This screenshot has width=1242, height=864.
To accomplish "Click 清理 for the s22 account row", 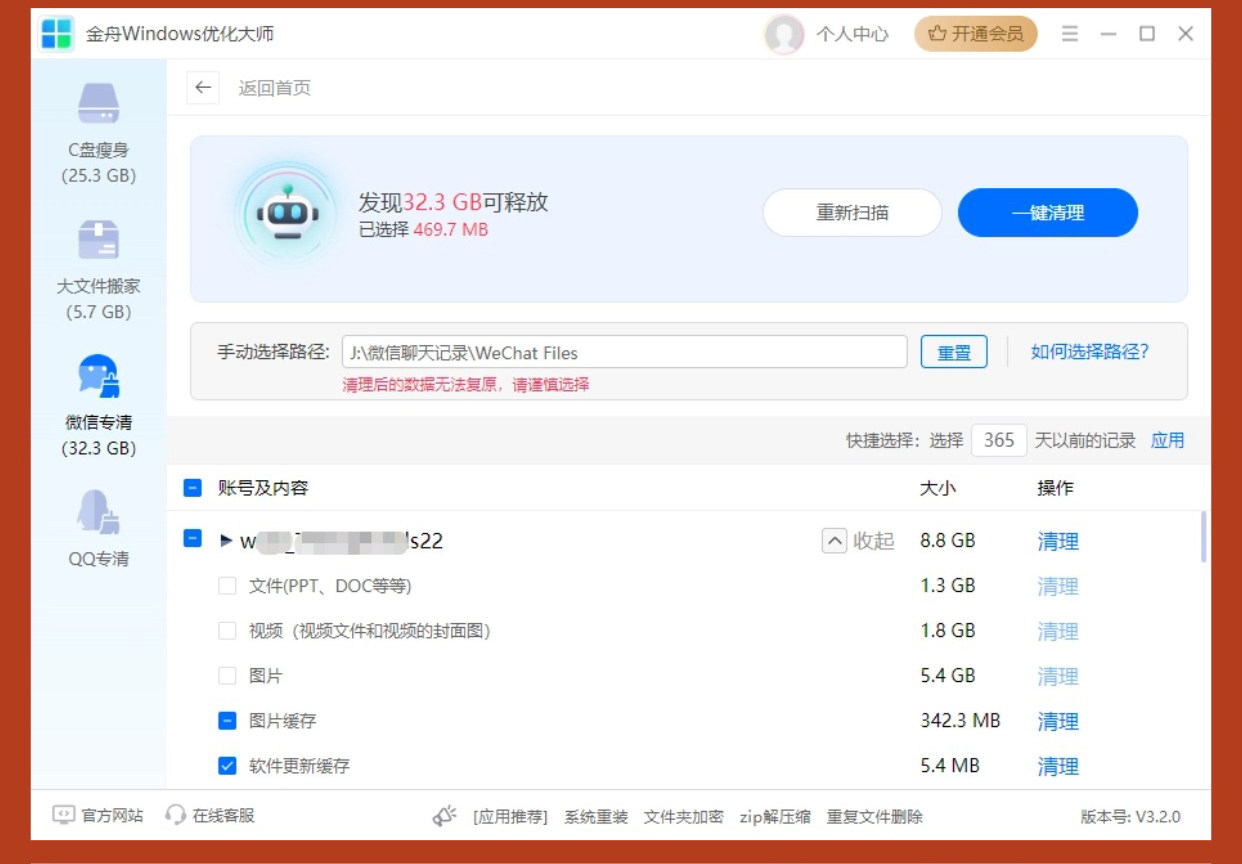I will (1058, 541).
